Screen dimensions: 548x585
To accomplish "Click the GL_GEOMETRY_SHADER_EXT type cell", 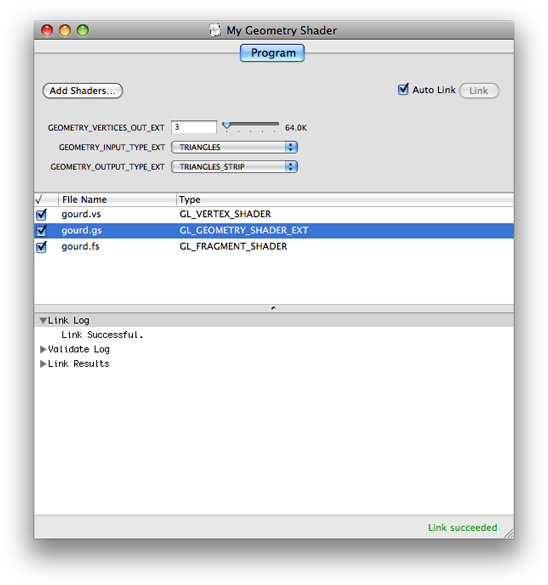I will (244, 231).
